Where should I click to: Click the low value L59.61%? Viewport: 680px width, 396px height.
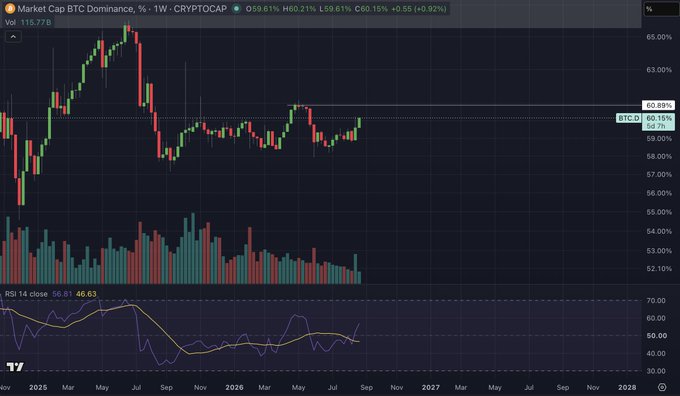pos(335,9)
